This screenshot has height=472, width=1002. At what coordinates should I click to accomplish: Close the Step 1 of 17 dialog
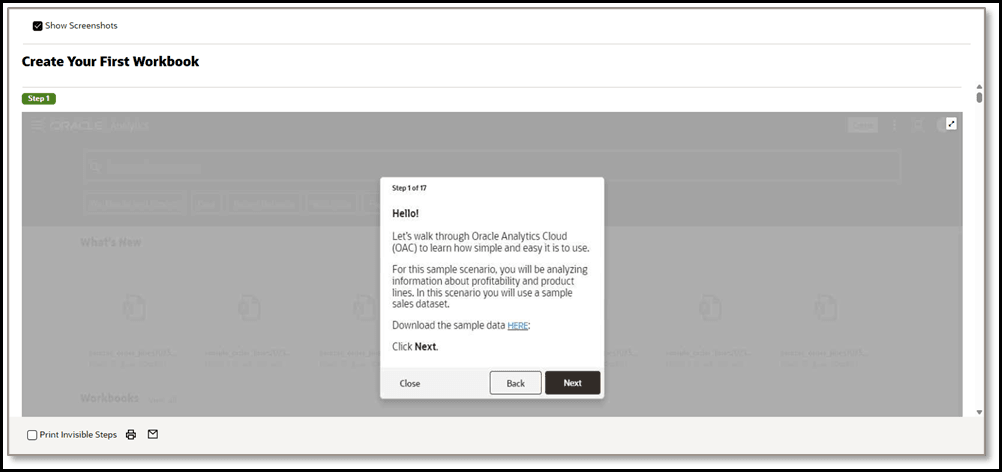click(410, 383)
